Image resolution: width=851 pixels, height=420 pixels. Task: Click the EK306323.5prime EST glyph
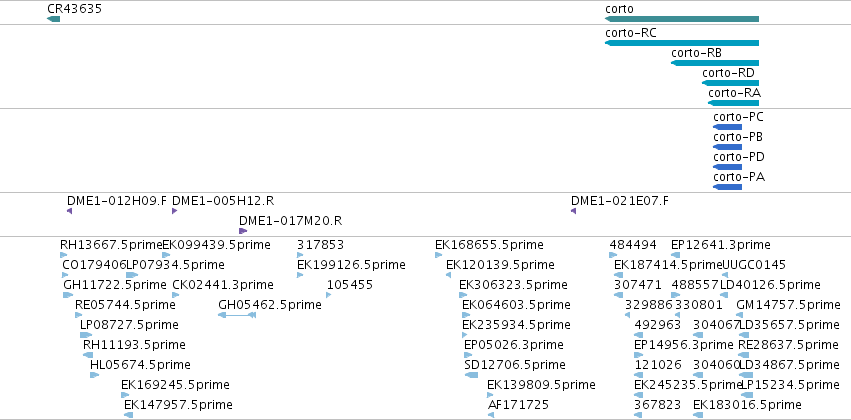(463, 295)
